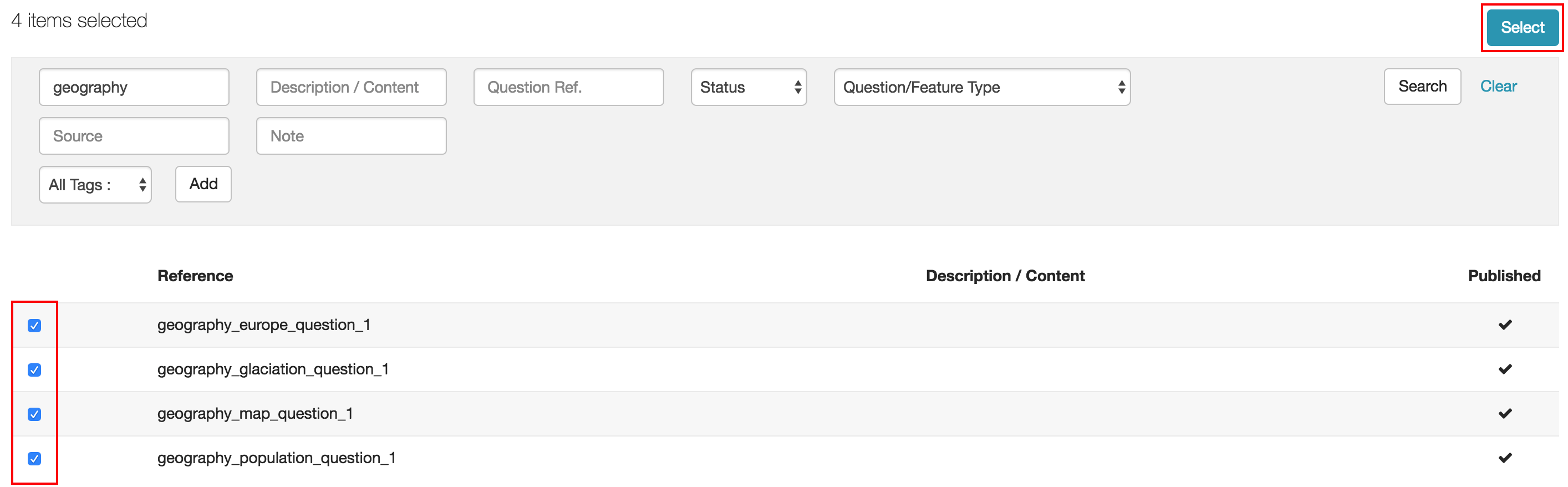Click published checkmark for geography_population_question_1
The height and width of the screenshot is (487, 1568).
pos(1505,458)
